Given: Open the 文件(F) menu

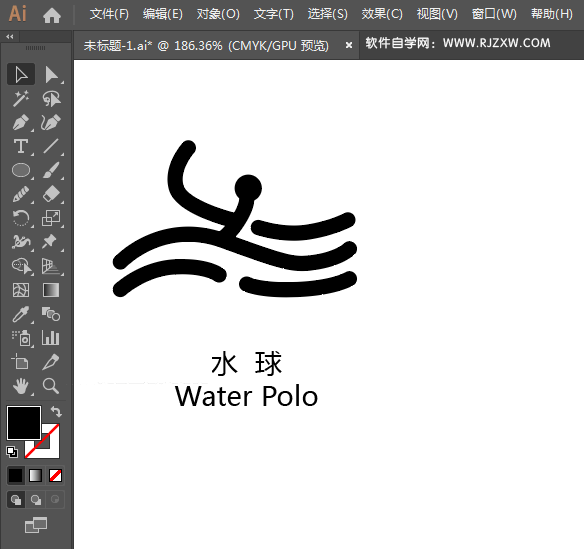Looking at the screenshot, I should pyautogui.click(x=109, y=15).
